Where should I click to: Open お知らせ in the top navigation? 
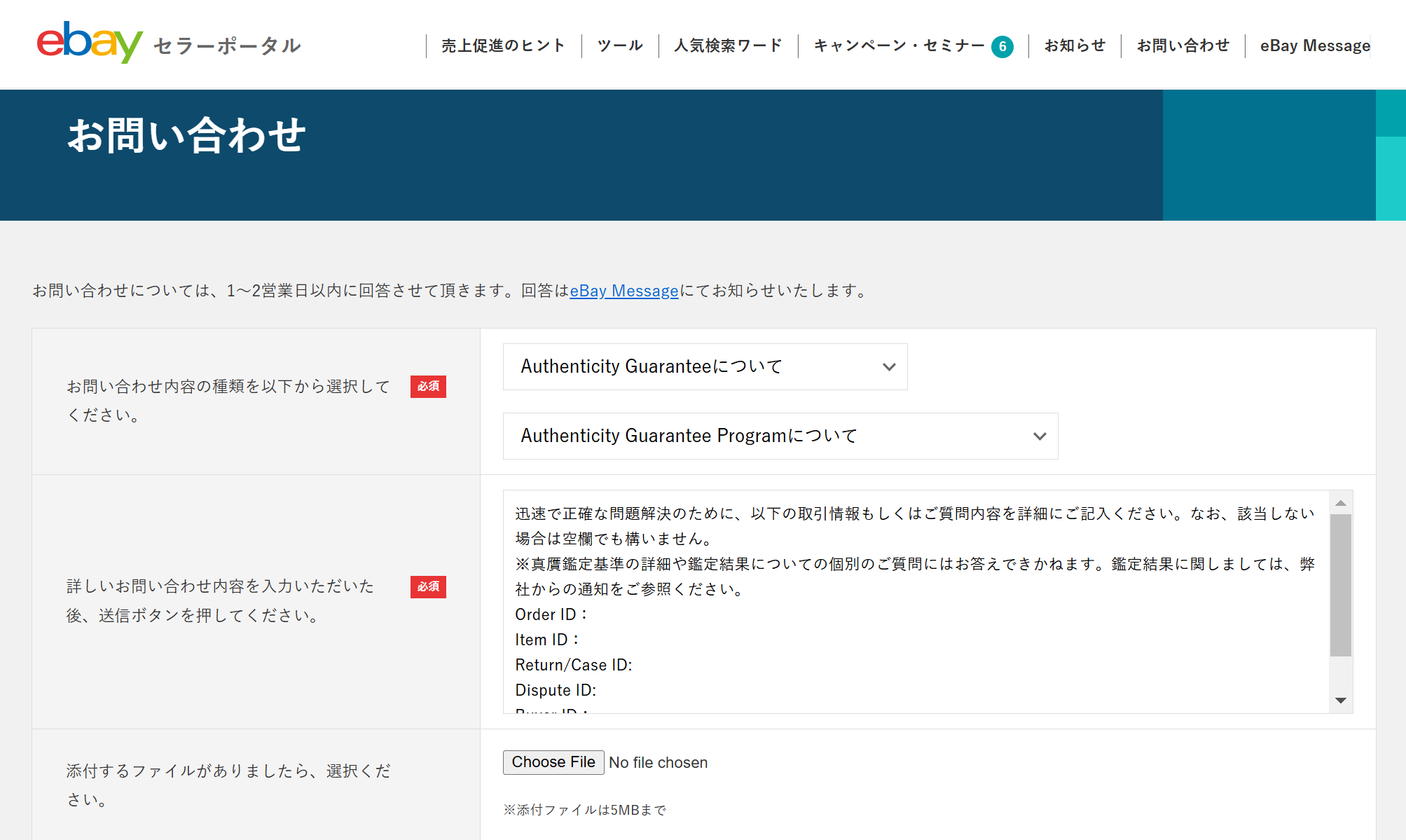1075,46
